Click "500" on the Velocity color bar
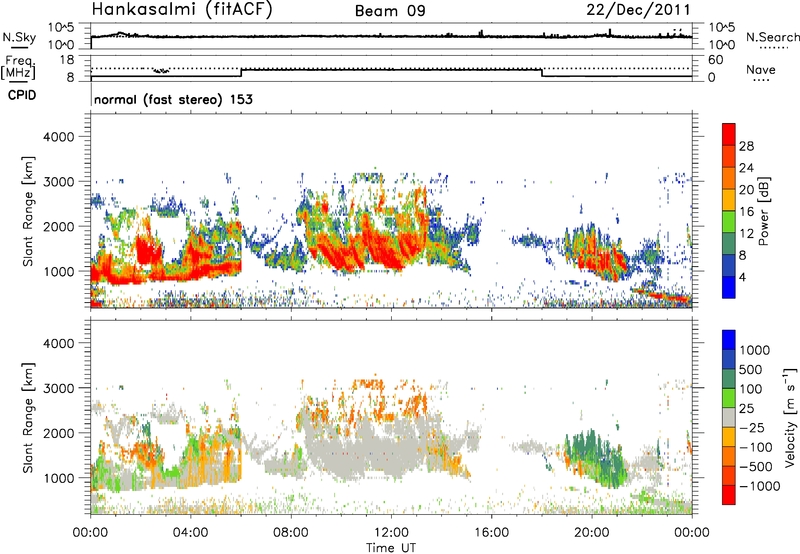800x554 pixels. (751, 370)
